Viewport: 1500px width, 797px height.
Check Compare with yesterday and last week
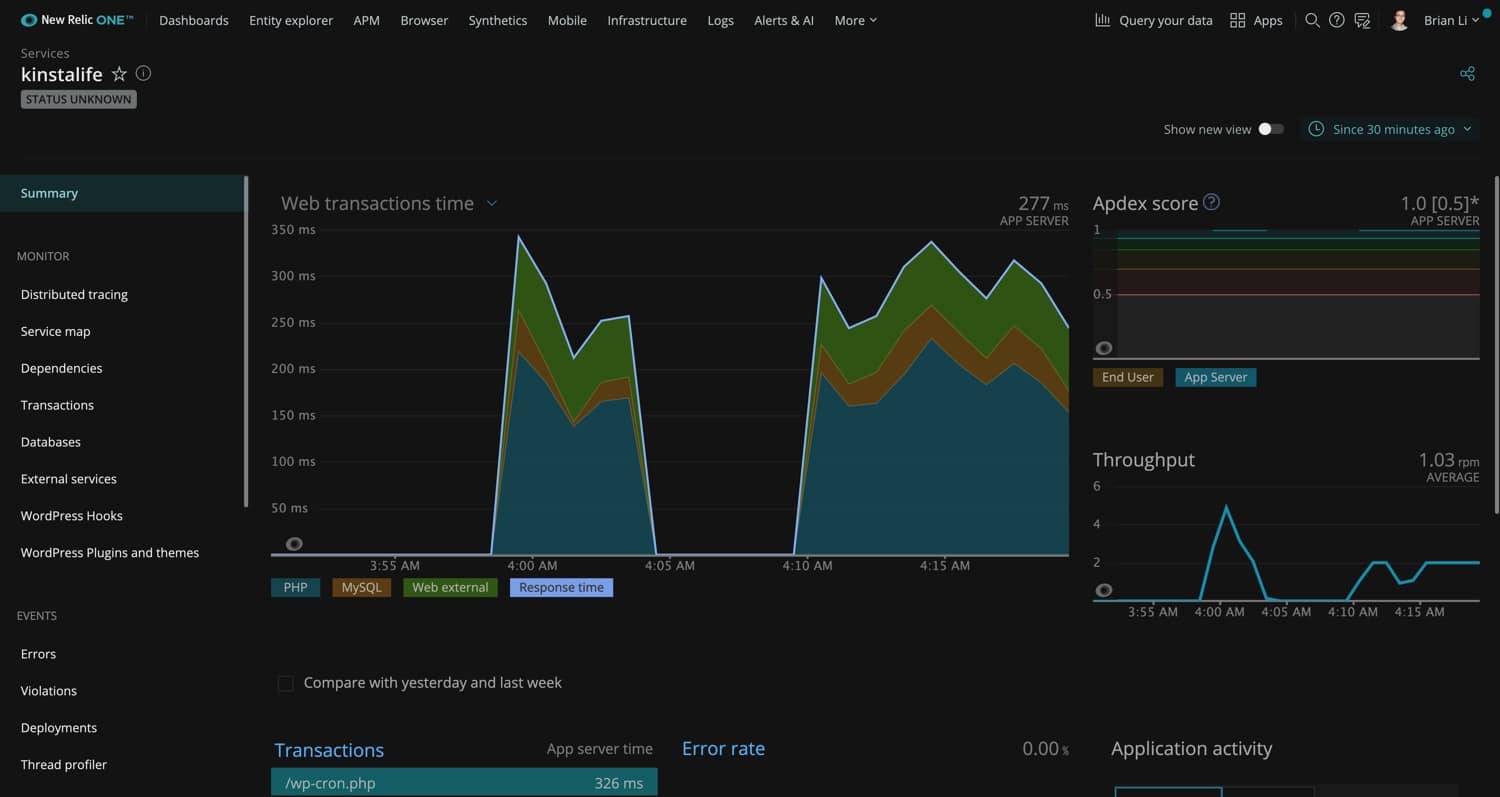(286, 683)
